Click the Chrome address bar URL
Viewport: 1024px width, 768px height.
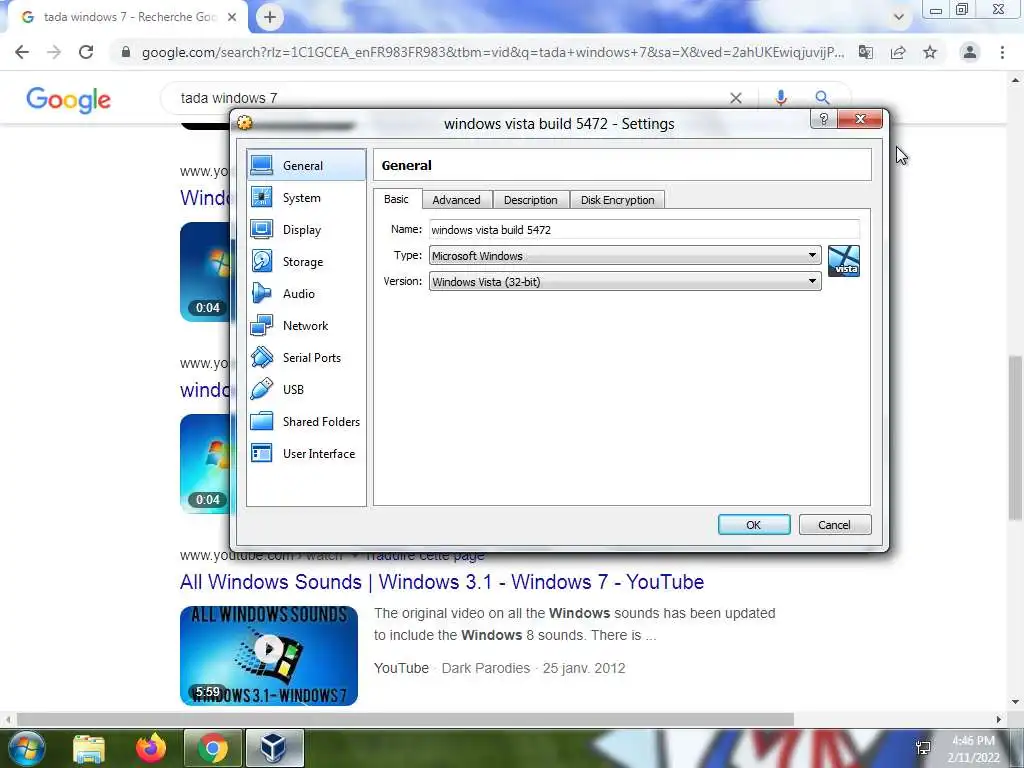tap(493, 52)
